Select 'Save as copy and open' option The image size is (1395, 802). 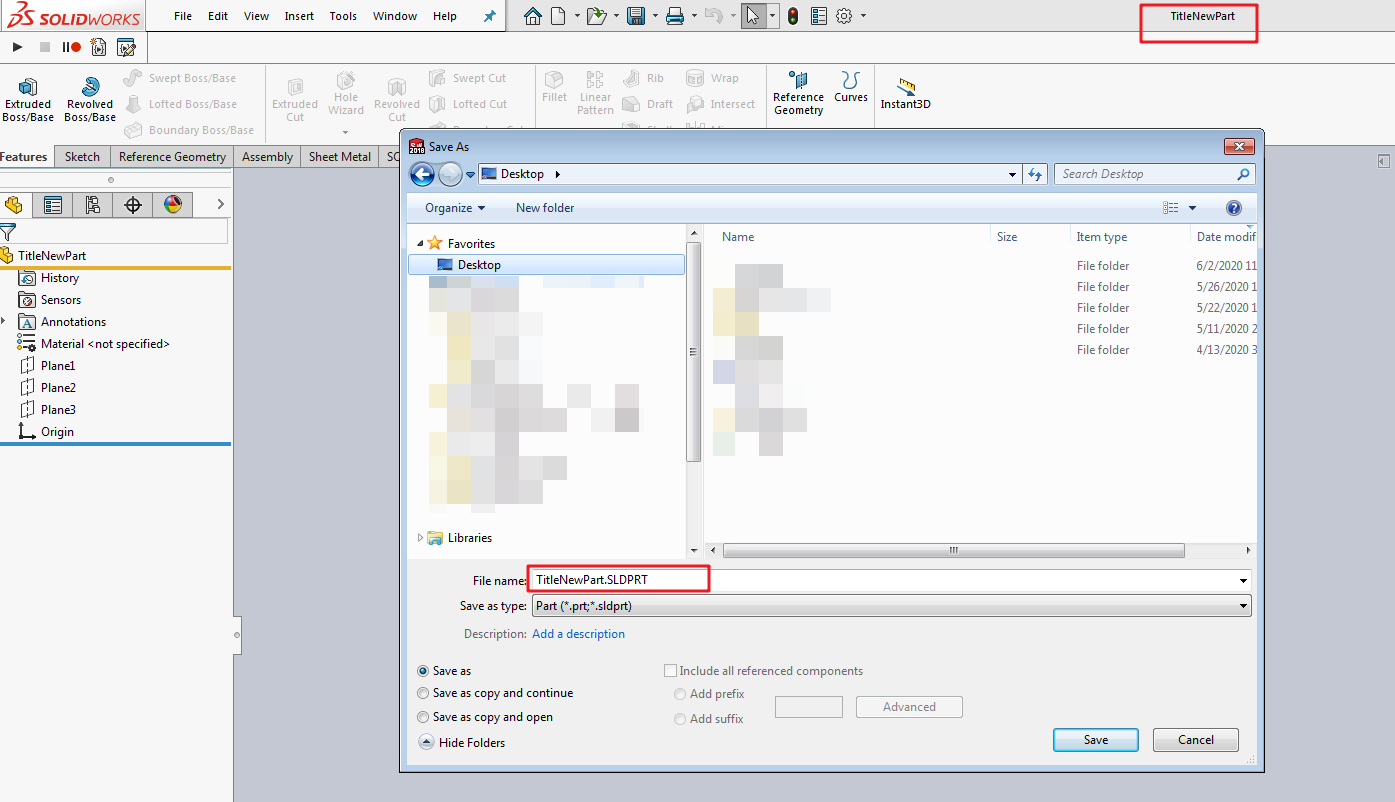coord(424,717)
